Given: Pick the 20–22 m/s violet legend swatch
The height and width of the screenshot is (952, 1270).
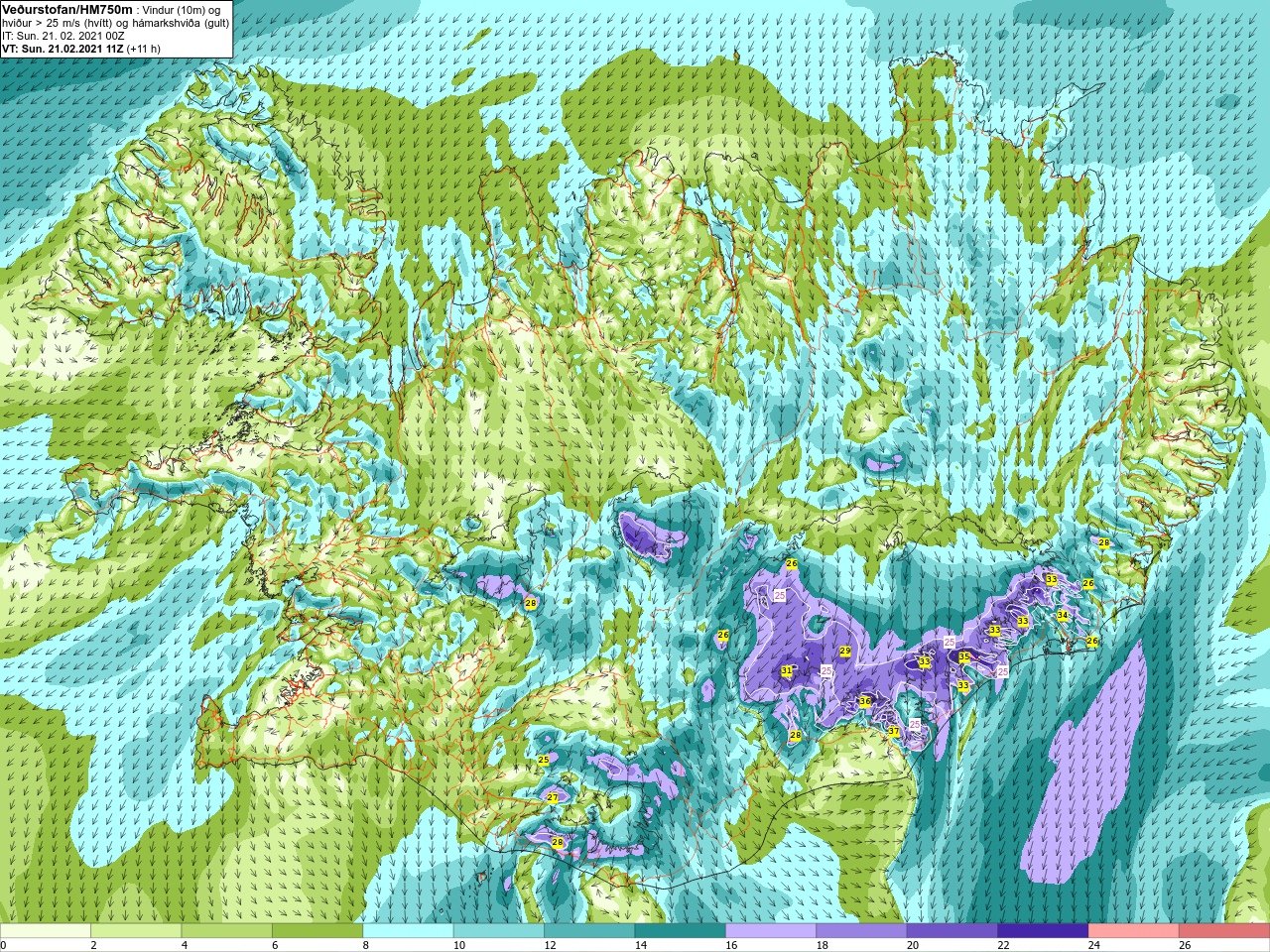Looking at the screenshot, I should coord(952,931).
